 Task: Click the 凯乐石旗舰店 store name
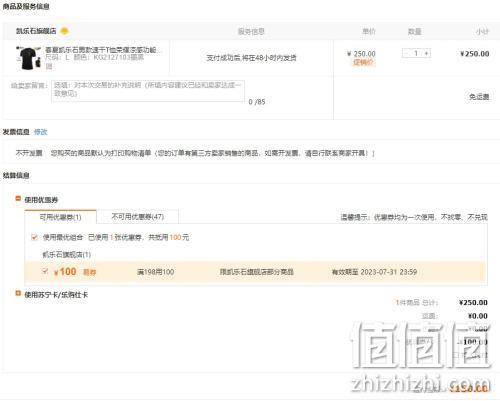36,31
